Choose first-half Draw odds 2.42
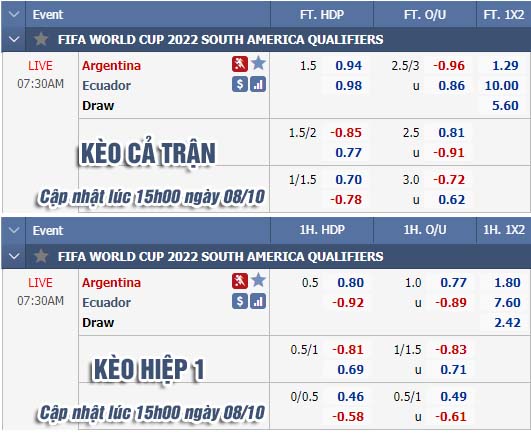The width and height of the screenshot is (531, 433). coord(507,322)
